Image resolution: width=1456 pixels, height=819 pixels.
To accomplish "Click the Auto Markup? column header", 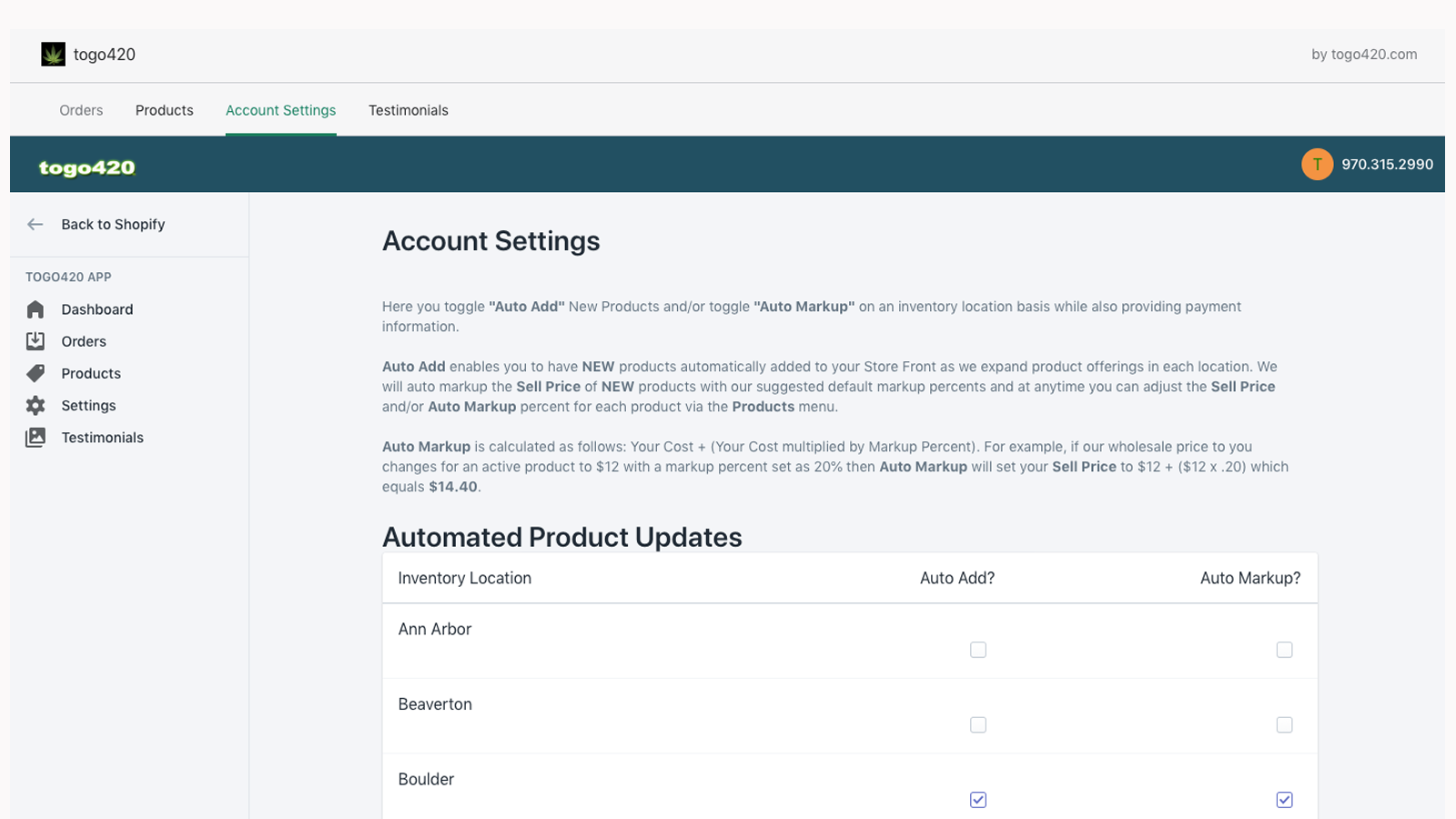I will coord(1250,578).
